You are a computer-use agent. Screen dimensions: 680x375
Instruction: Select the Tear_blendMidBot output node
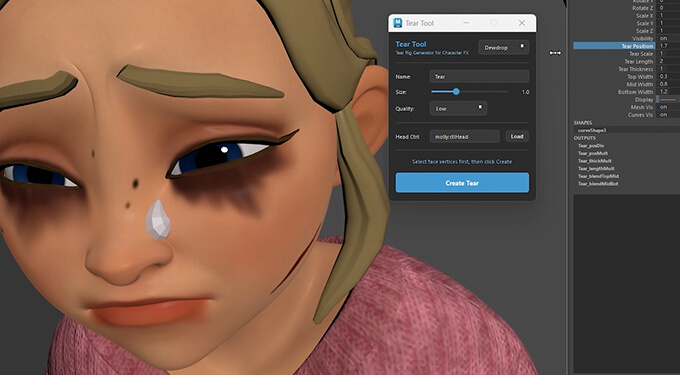pos(598,184)
